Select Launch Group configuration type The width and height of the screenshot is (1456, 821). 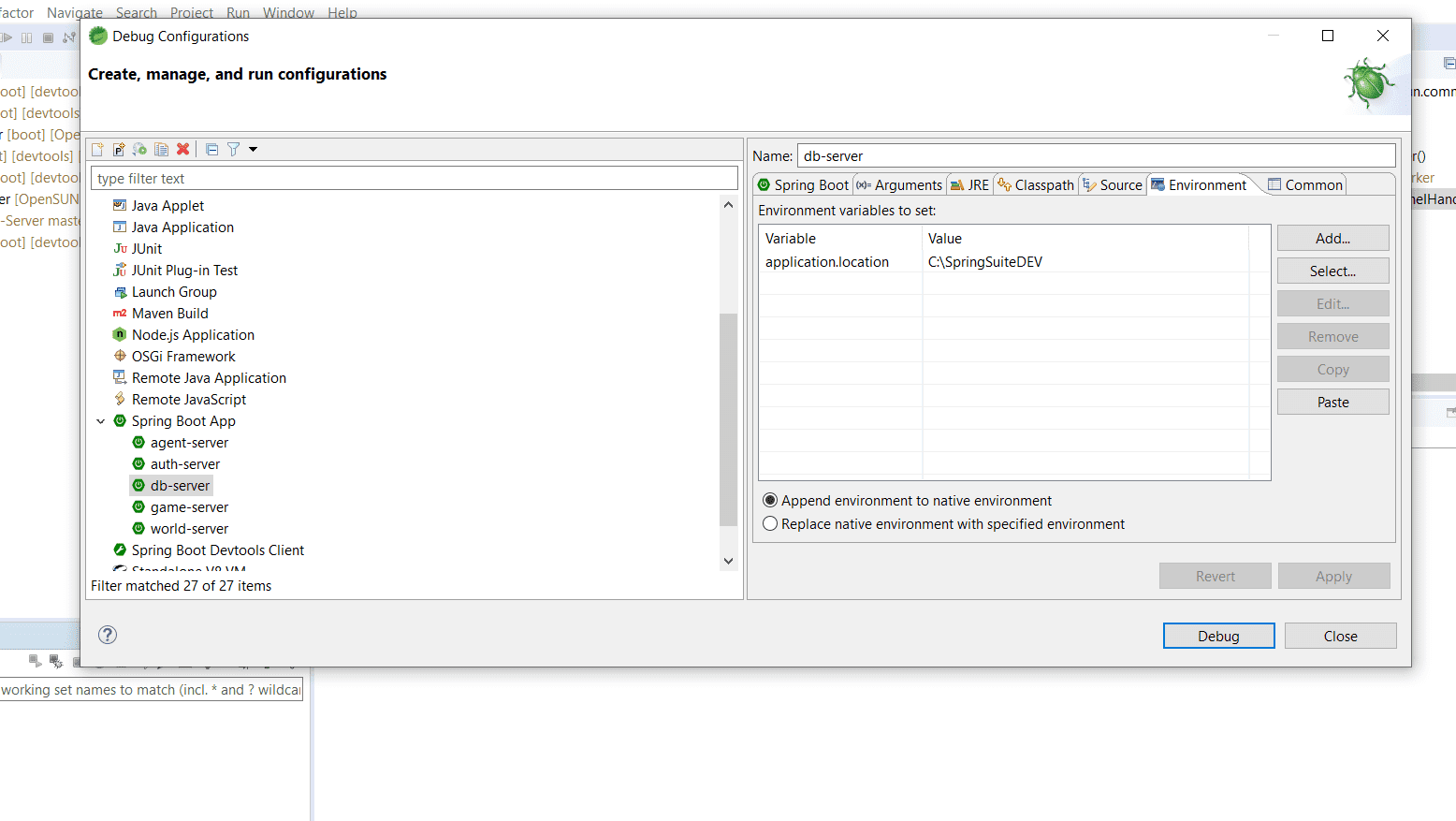point(174,292)
